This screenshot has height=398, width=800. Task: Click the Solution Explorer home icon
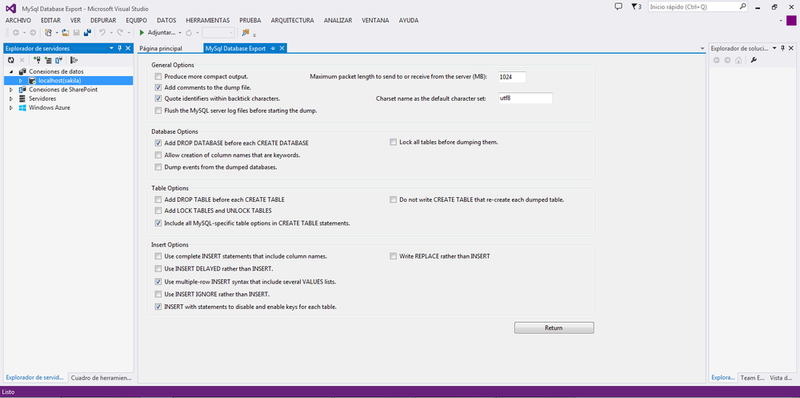[x=738, y=60]
